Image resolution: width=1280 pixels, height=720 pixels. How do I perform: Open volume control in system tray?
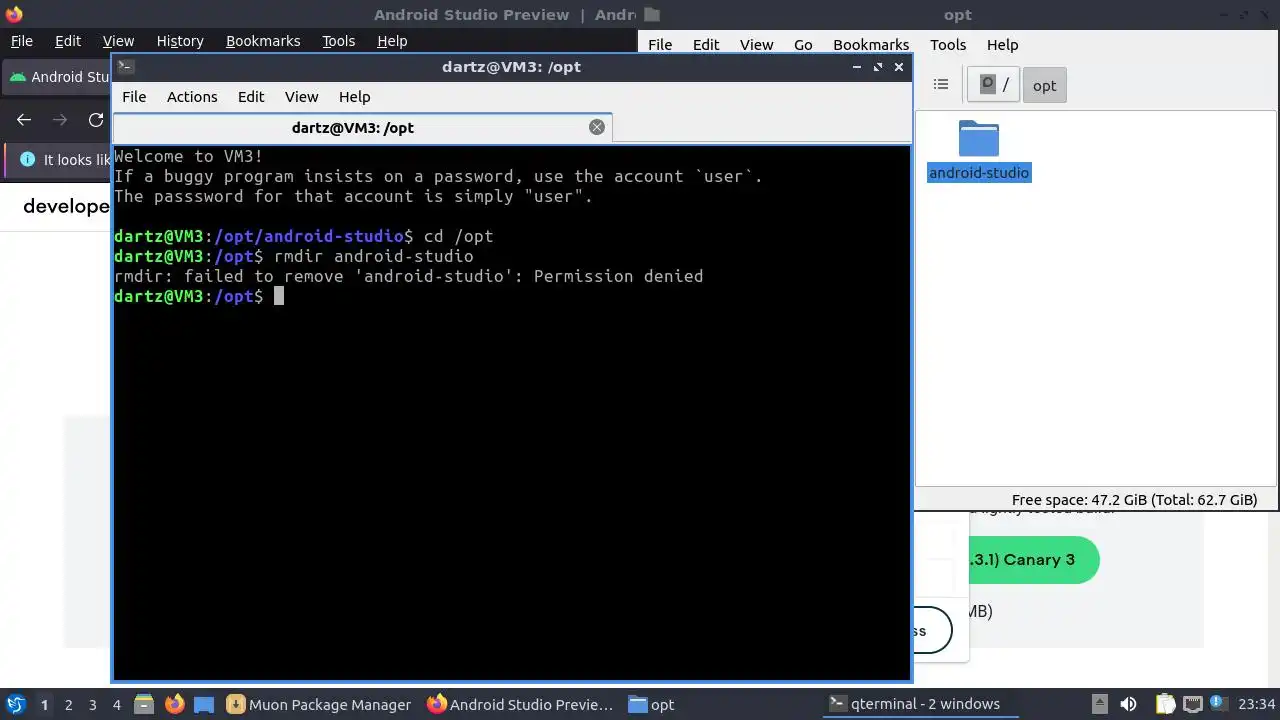[x=1129, y=704]
